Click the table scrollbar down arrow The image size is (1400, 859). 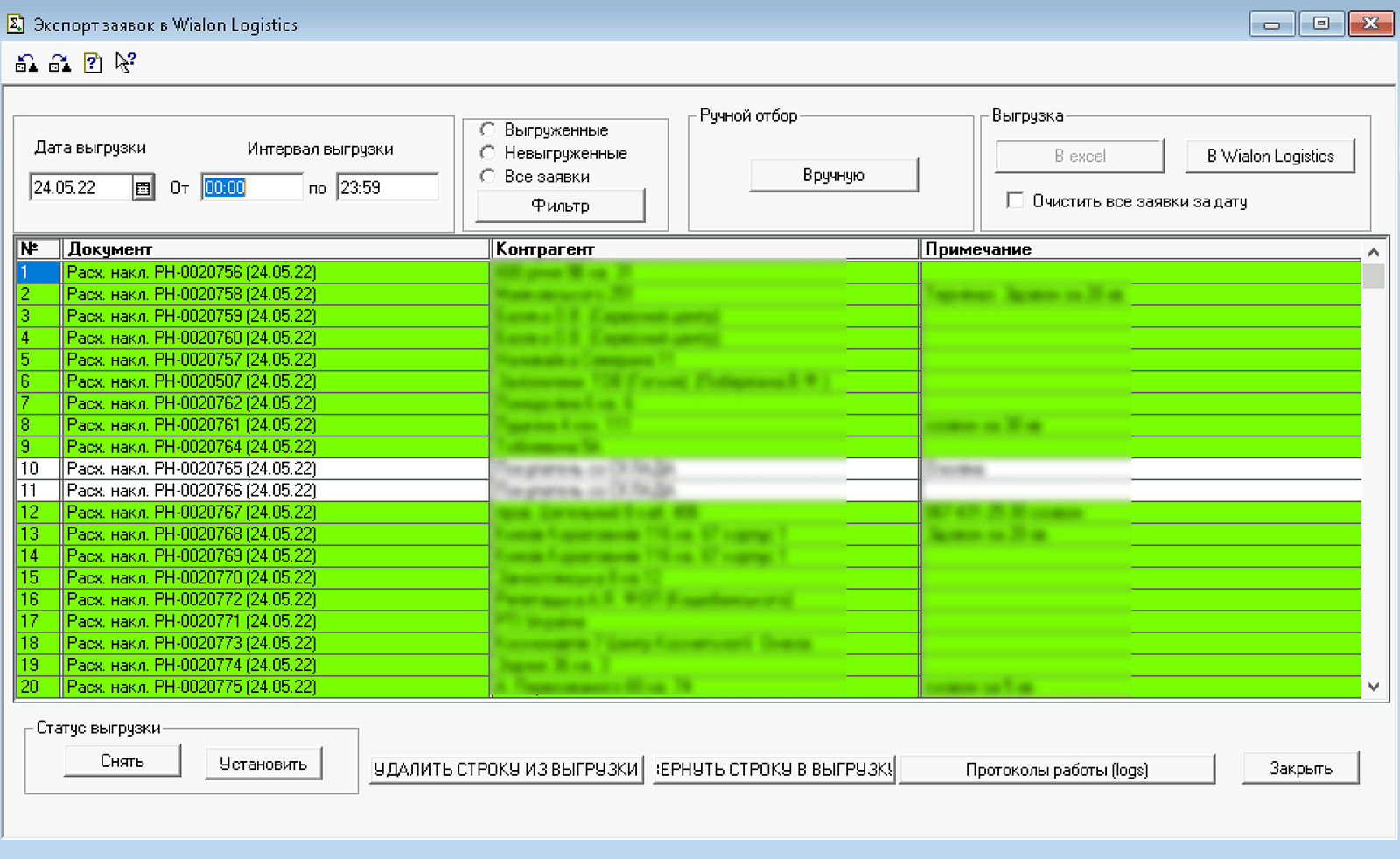point(1374,688)
